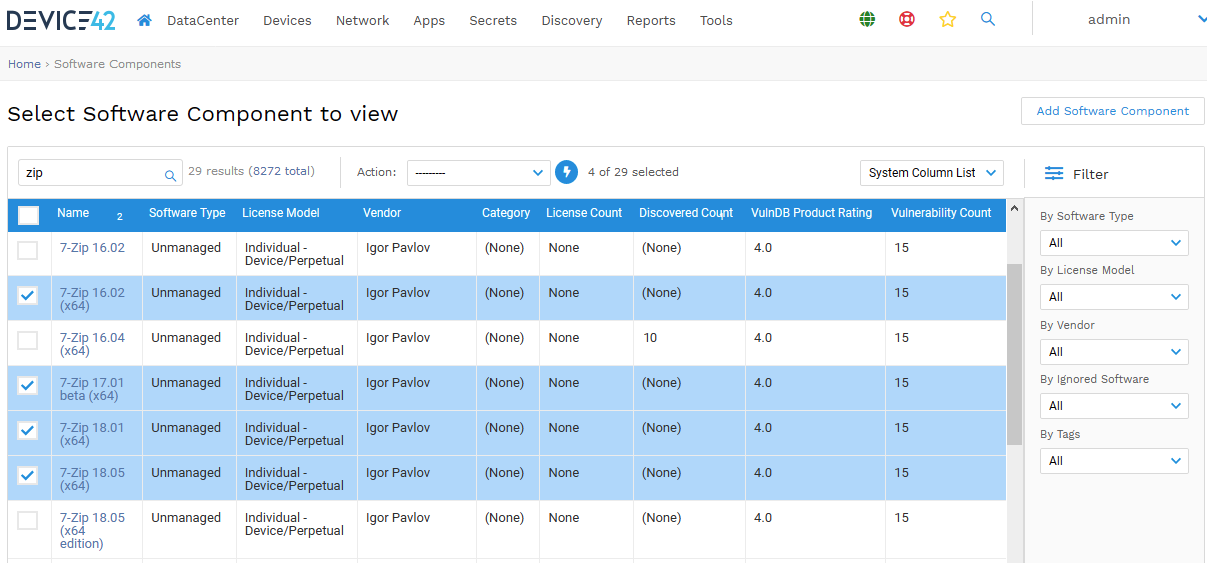1207x563 pixels.
Task: Expand the admin user menu arrow
Action: click(1201, 19)
